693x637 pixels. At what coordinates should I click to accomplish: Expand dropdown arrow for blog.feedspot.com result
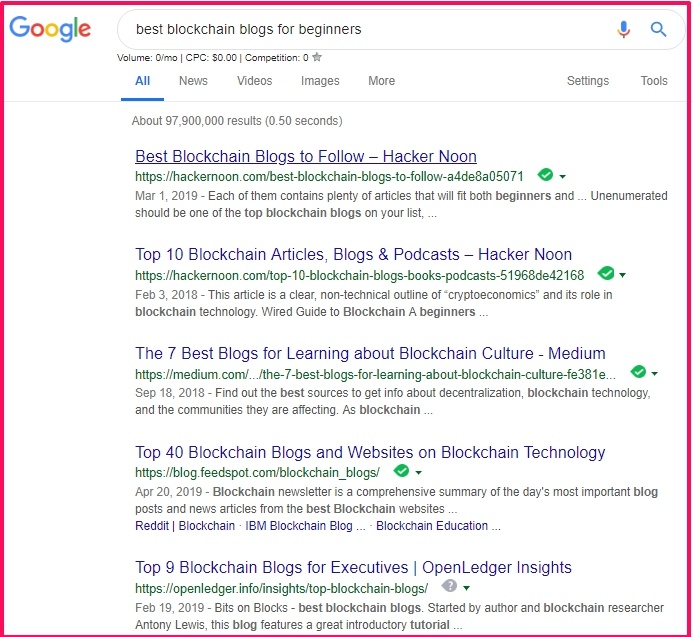[419, 473]
